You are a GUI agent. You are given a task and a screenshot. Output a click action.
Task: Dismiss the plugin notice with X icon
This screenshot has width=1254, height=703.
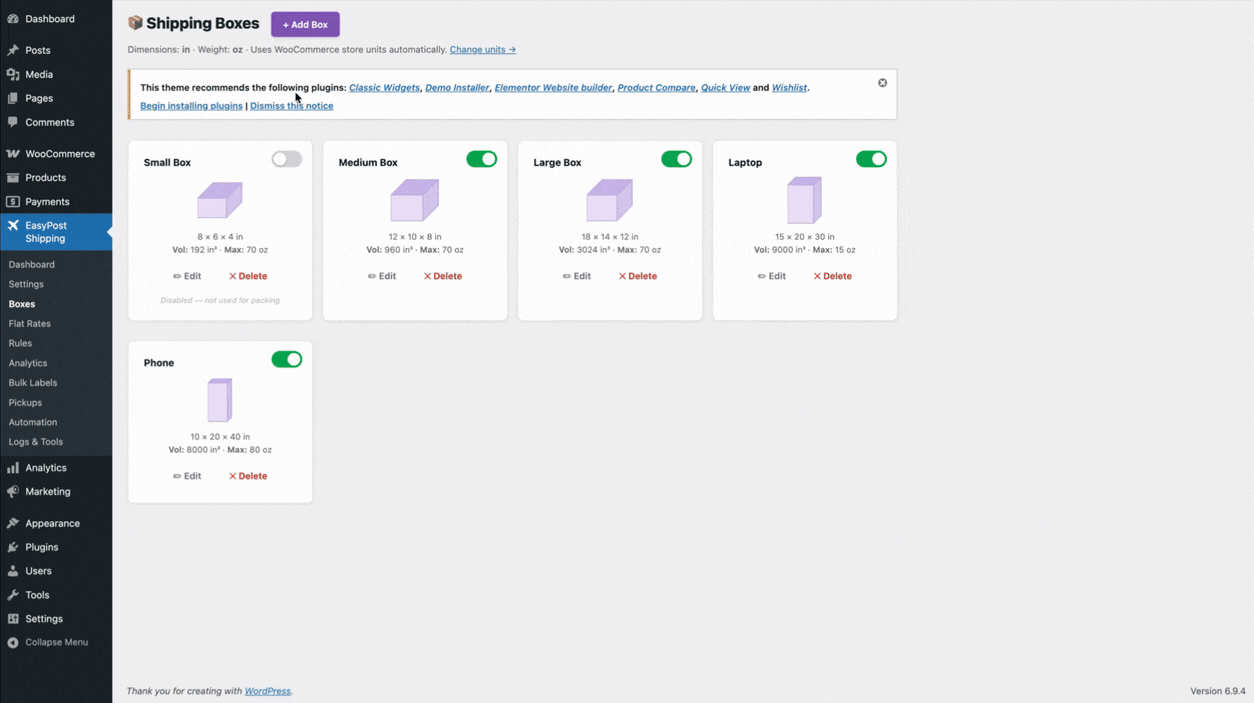(x=882, y=83)
